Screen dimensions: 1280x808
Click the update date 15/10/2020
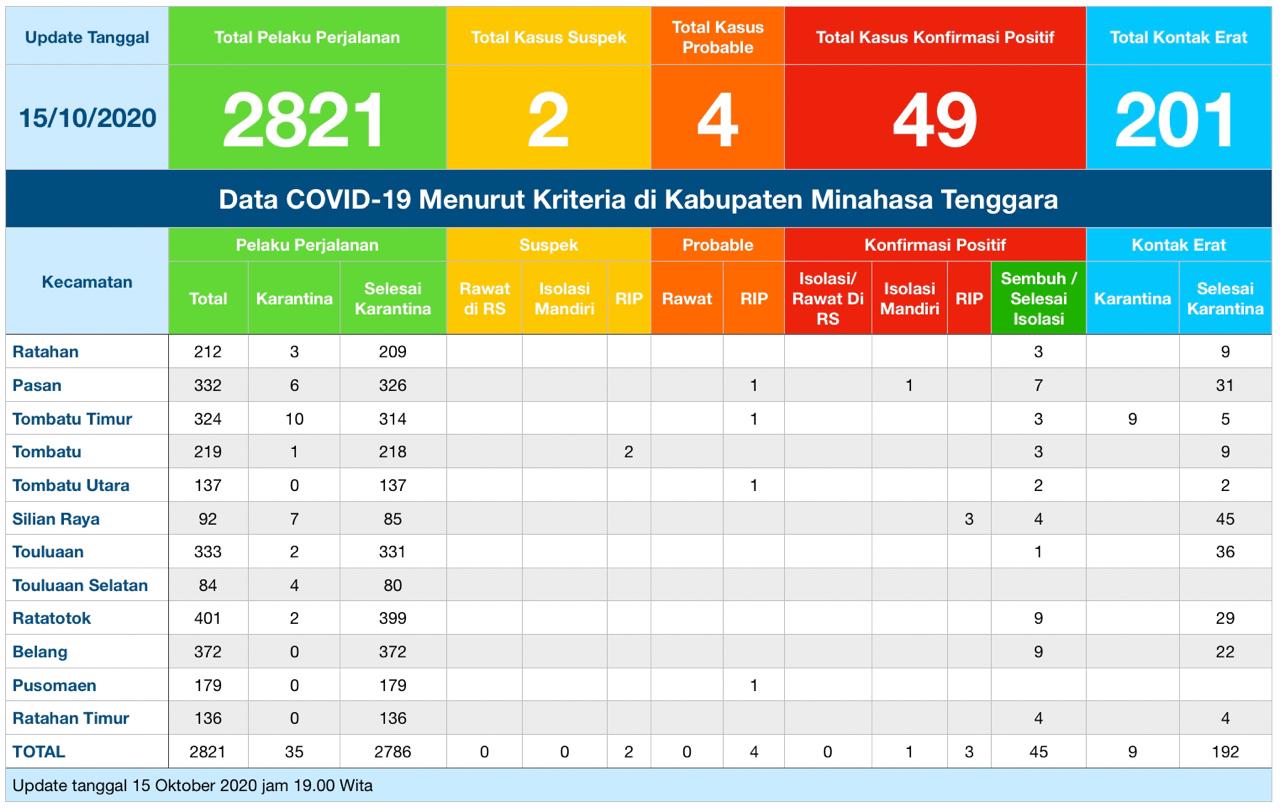click(x=88, y=118)
